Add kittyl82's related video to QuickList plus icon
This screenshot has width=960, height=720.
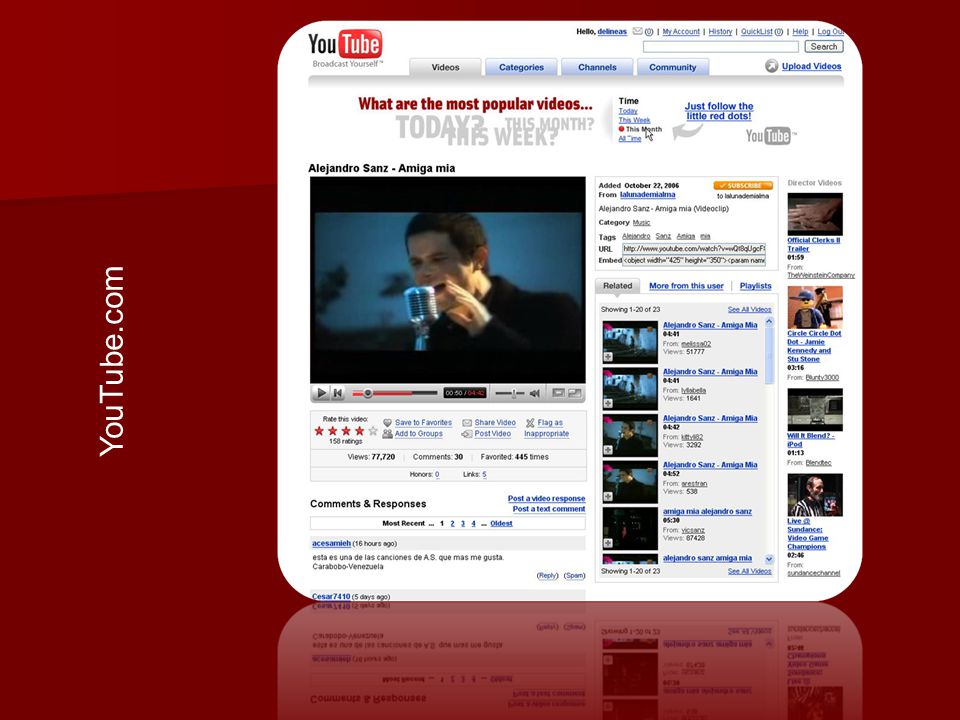(x=608, y=449)
